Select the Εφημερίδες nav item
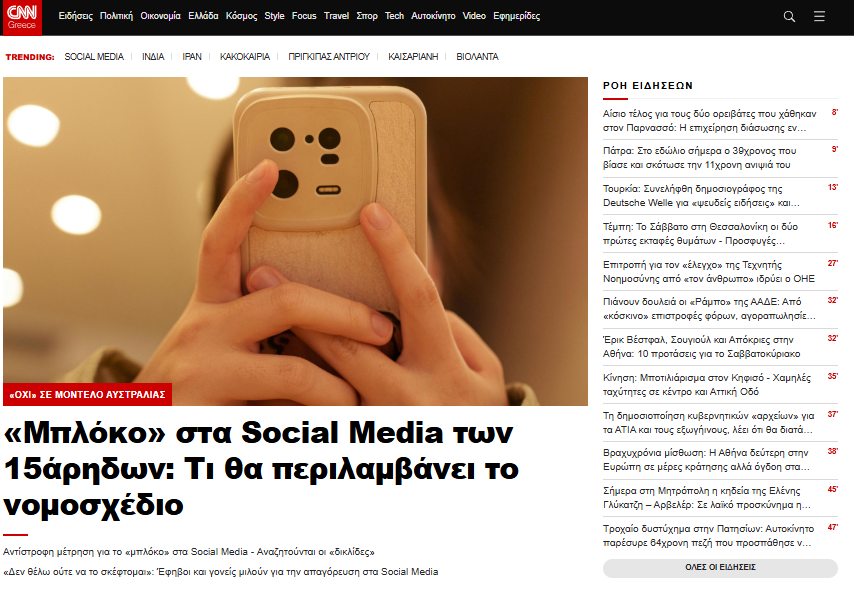The height and width of the screenshot is (591, 854). click(x=516, y=16)
